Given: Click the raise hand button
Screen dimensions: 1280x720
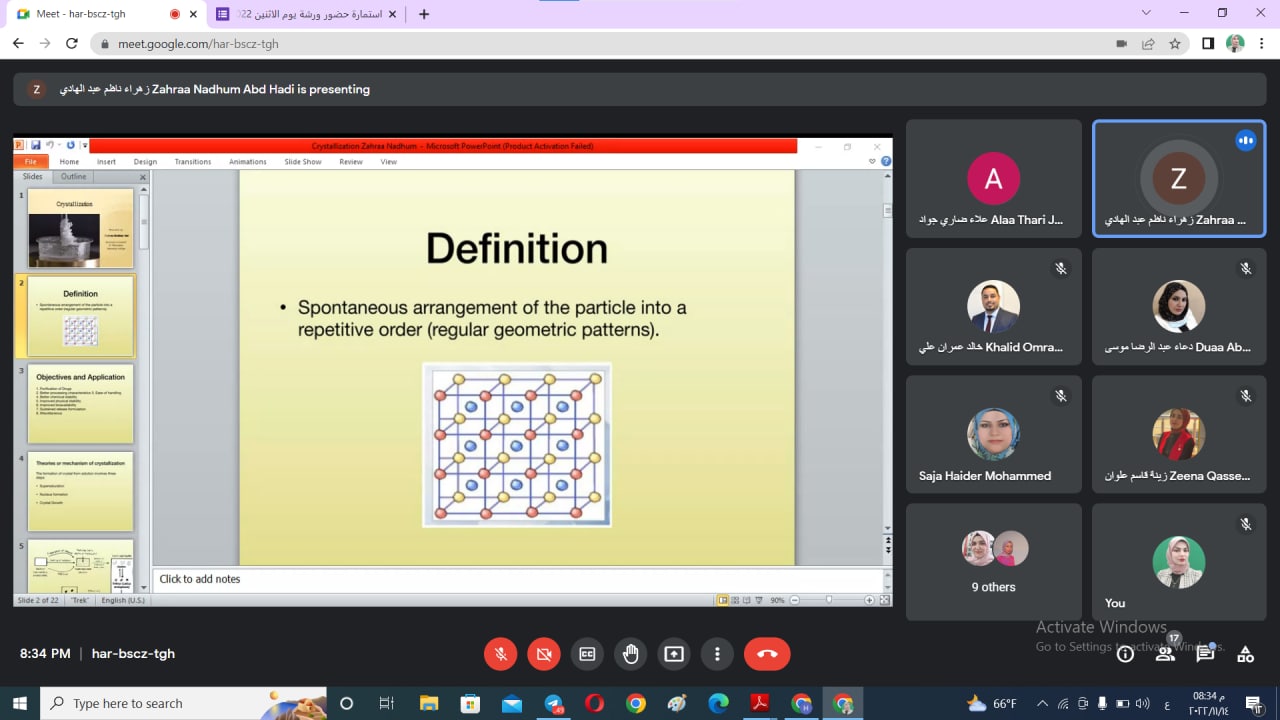Looking at the screenshot, I should coord(630,654).
